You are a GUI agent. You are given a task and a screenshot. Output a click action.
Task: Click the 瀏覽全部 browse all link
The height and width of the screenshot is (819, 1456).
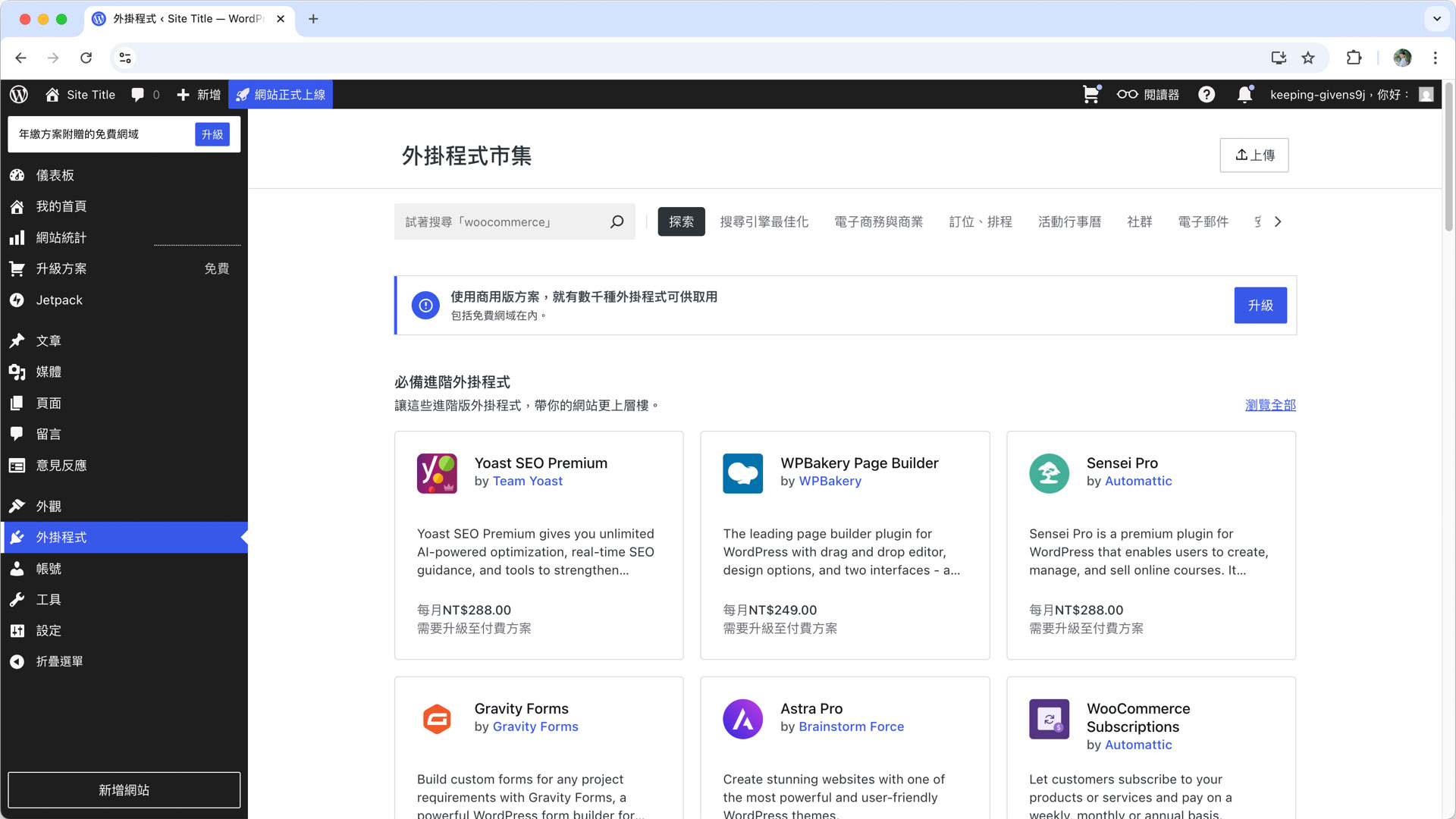click(x=1270, y=405)
